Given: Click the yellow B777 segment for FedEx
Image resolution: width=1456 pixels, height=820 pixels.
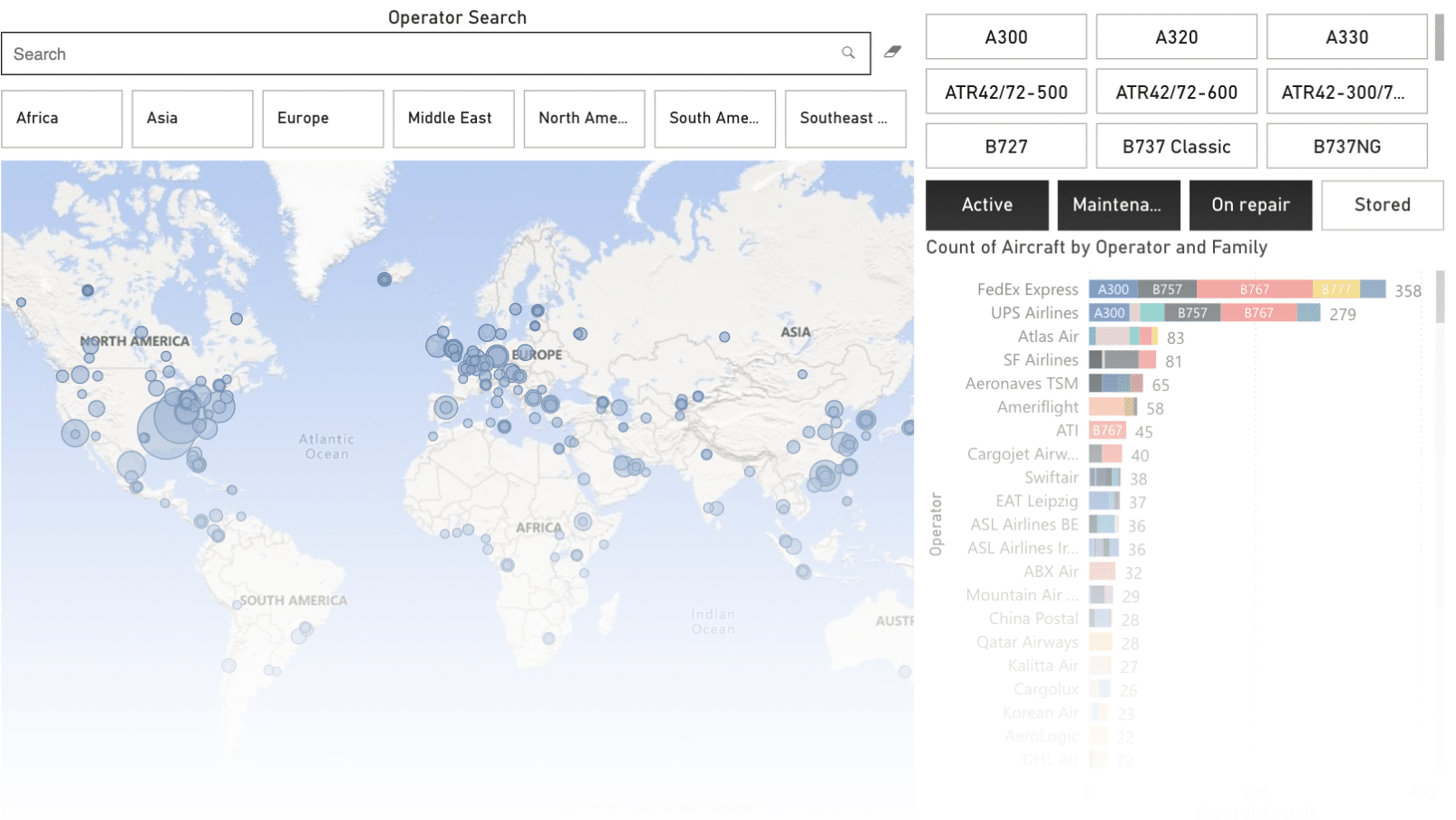Looking at the screenshot, I should point(1335,289).
